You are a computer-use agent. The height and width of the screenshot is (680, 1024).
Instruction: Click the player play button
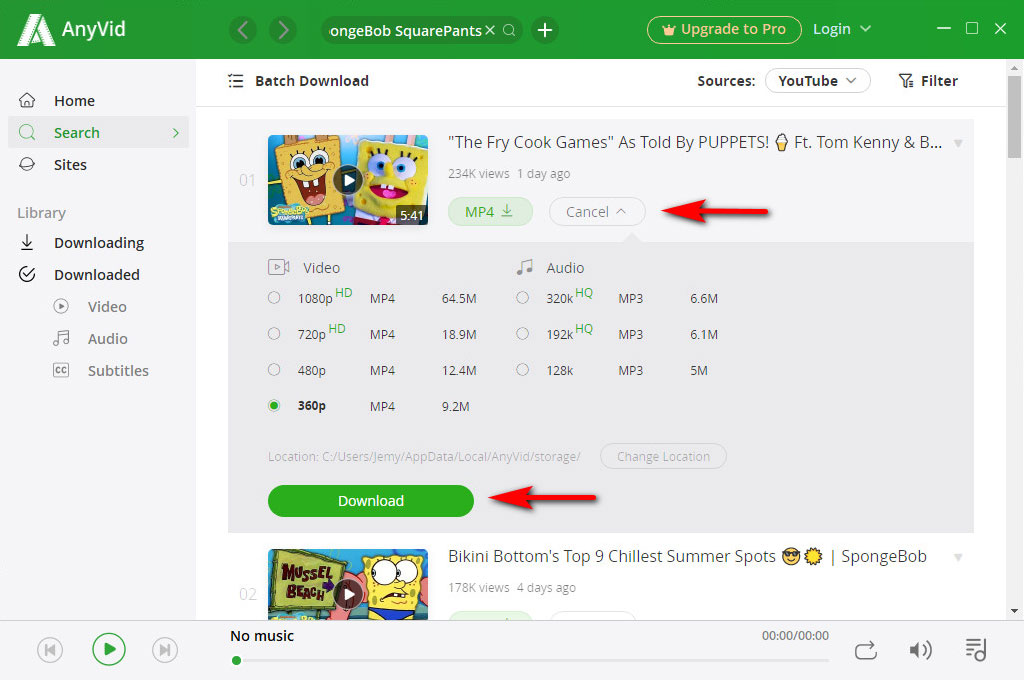pos(108,649)
